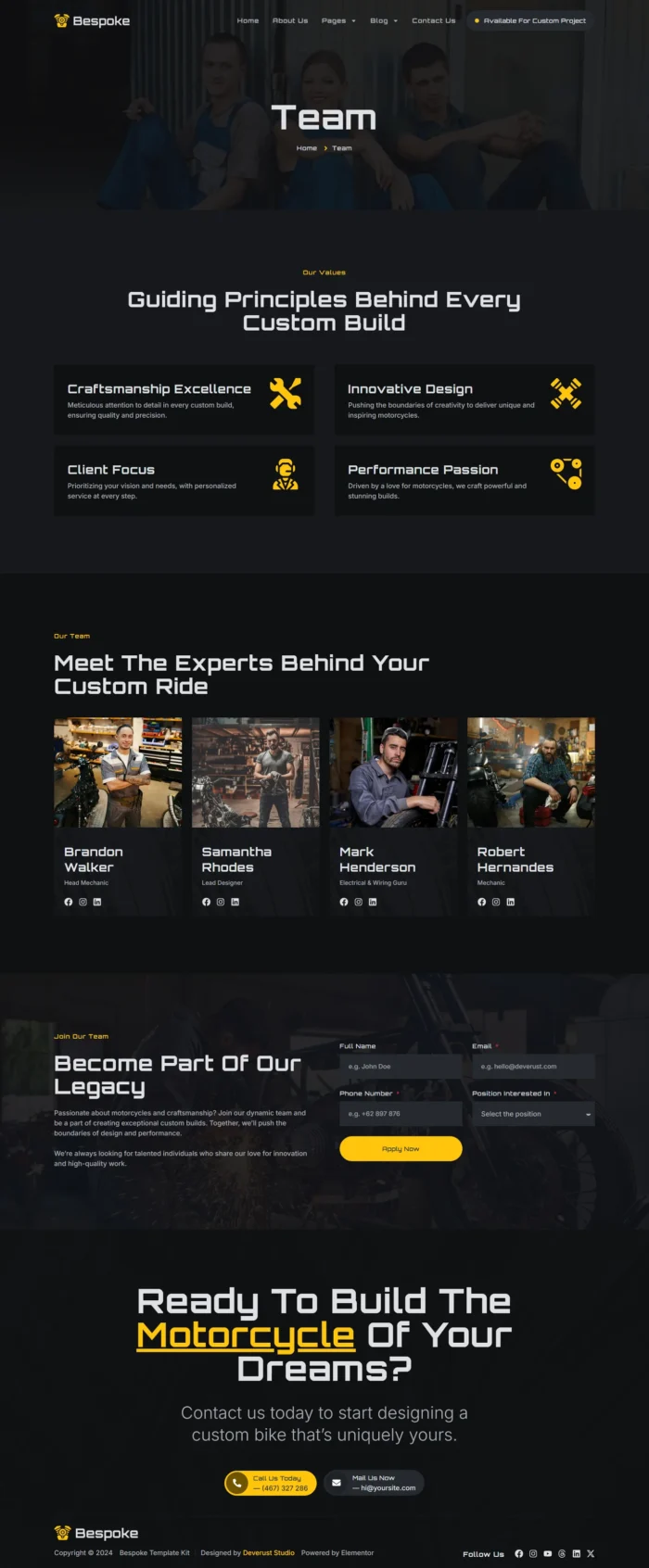Click the X (Twitter) icon in footer
The height and width of the screenshot is (1568, 649).
pos(591,1553)
